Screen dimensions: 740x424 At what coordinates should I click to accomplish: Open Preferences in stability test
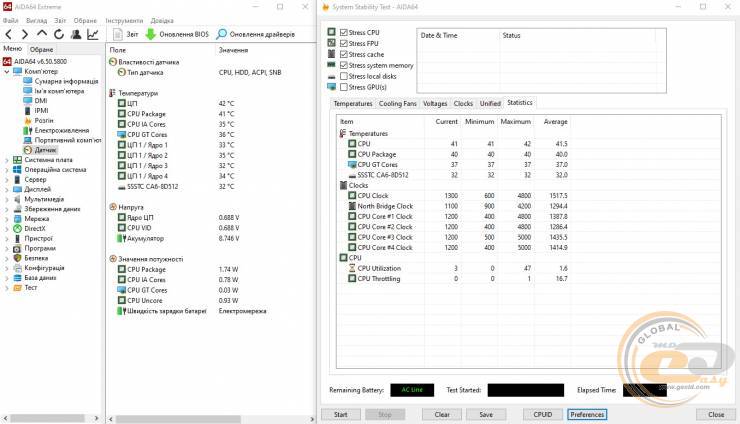tap(587, 415)
